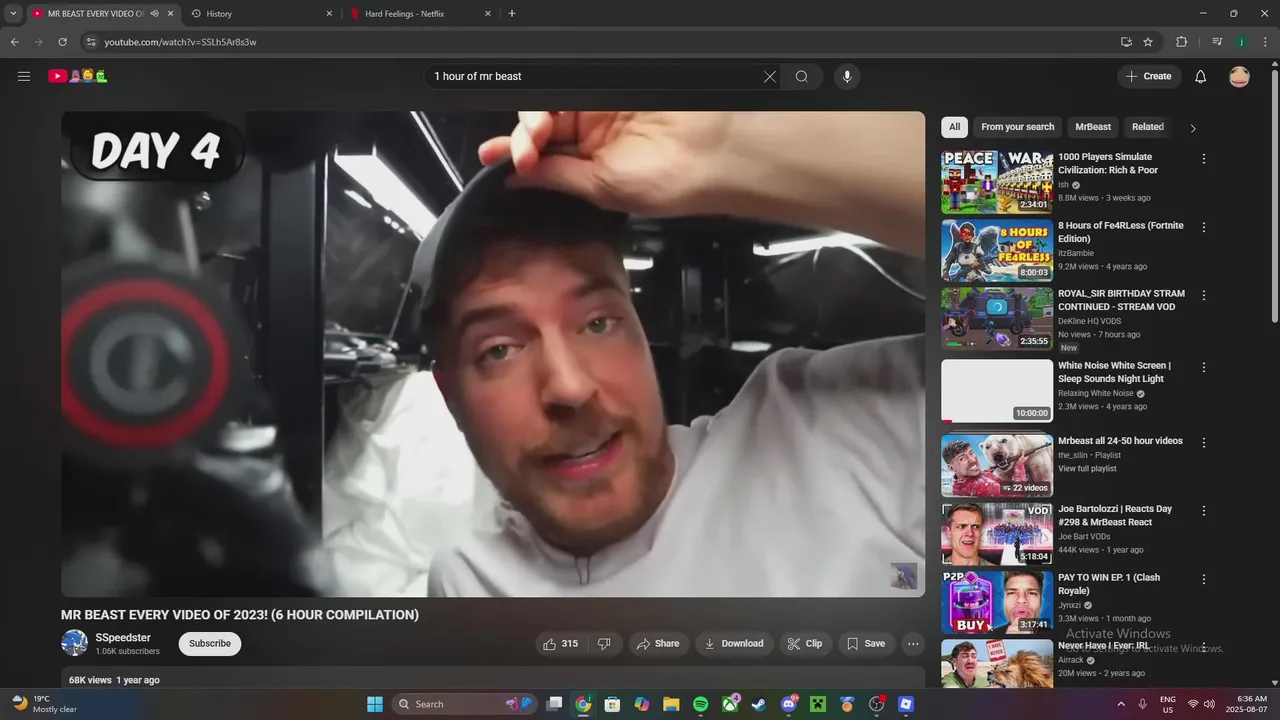1280x720 pixels.
Task: Click the main video player
Action: (x=493, y=354)
